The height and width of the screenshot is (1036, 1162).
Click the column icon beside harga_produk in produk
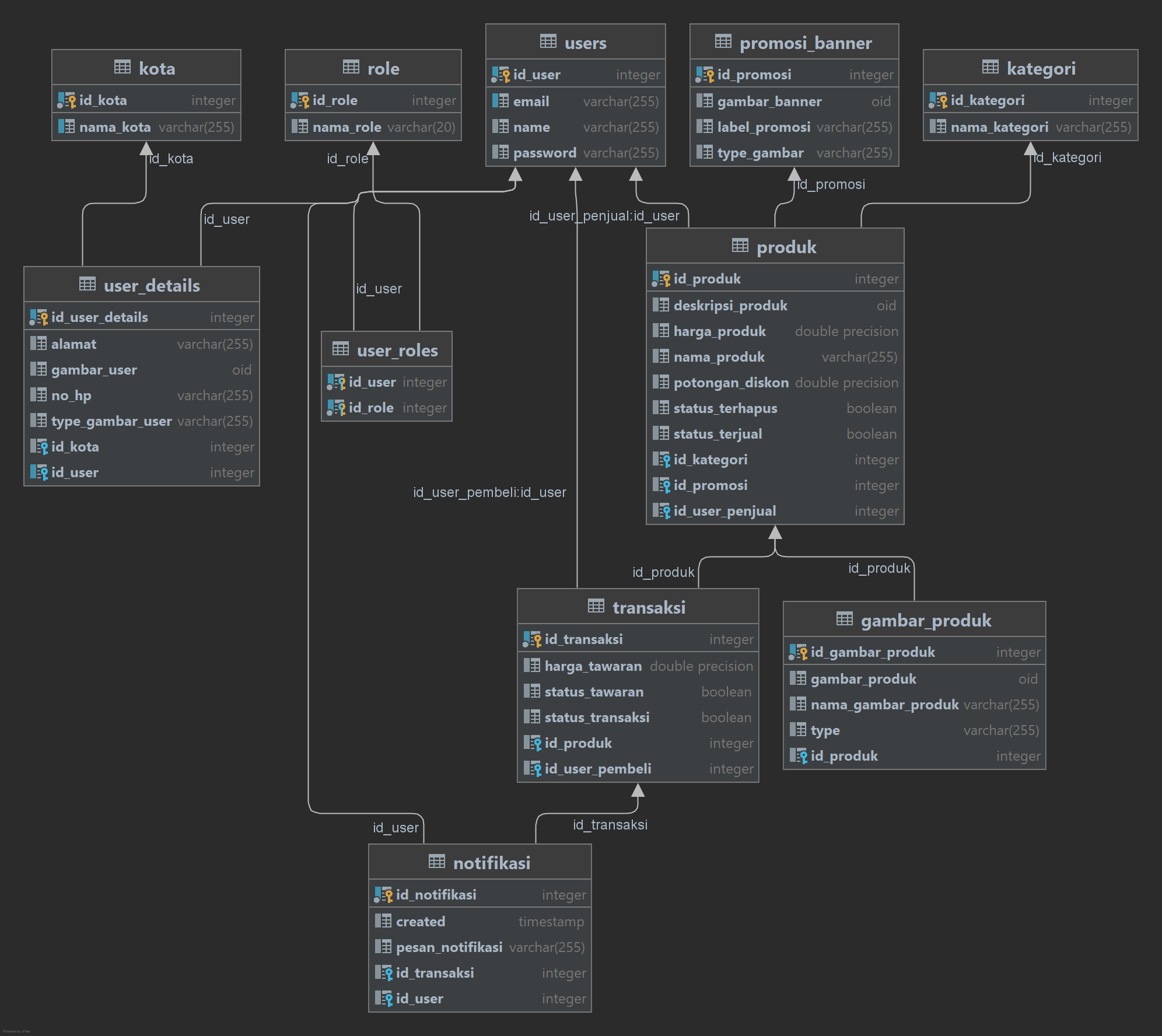click(661, 331)
